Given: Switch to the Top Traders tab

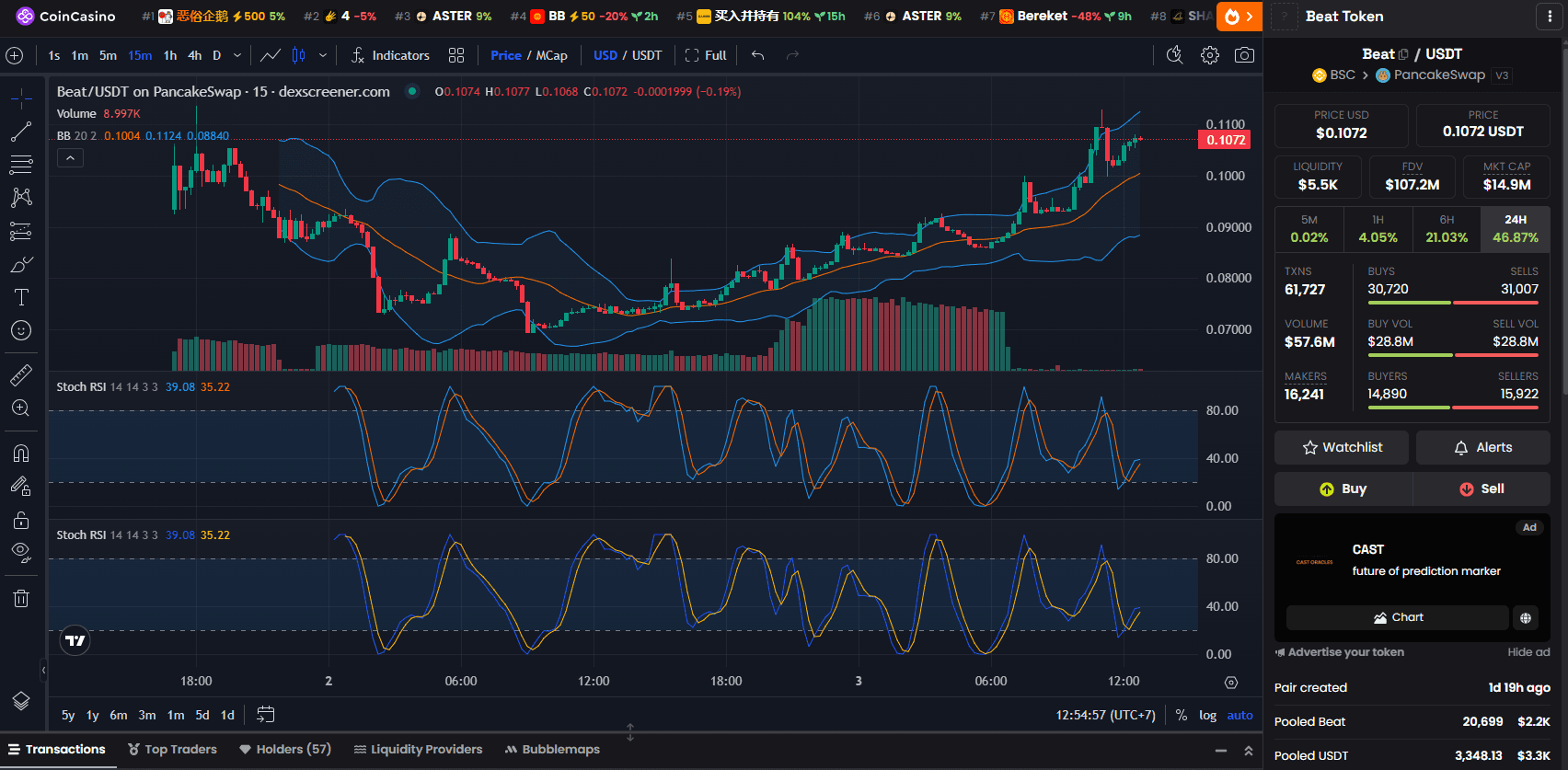Looking at the screenshot, I should 173,749.
